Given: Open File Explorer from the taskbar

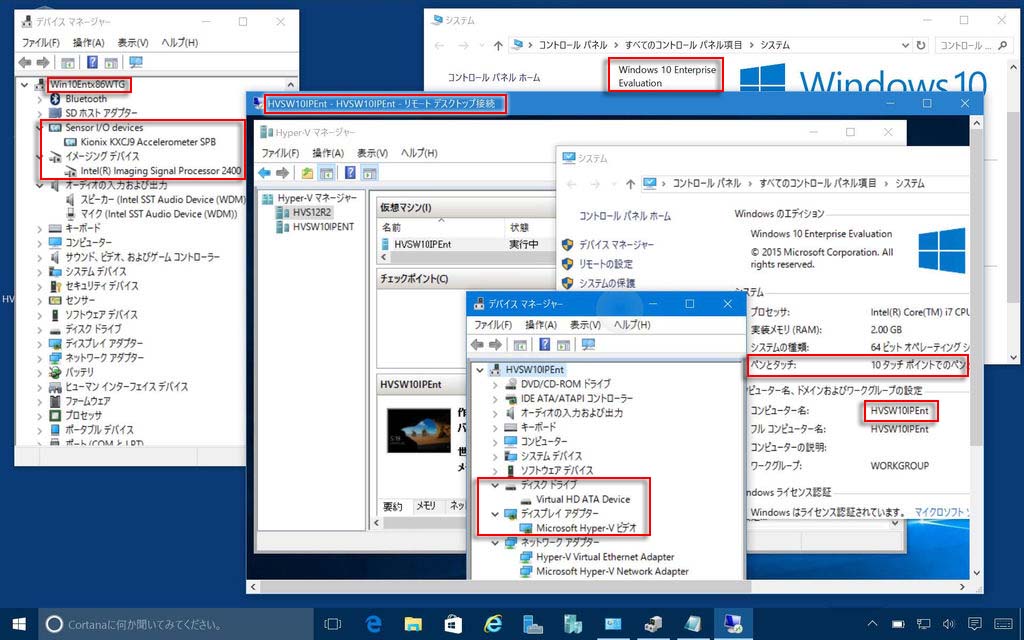Looking at the screenshot, I should pos(412,624).
